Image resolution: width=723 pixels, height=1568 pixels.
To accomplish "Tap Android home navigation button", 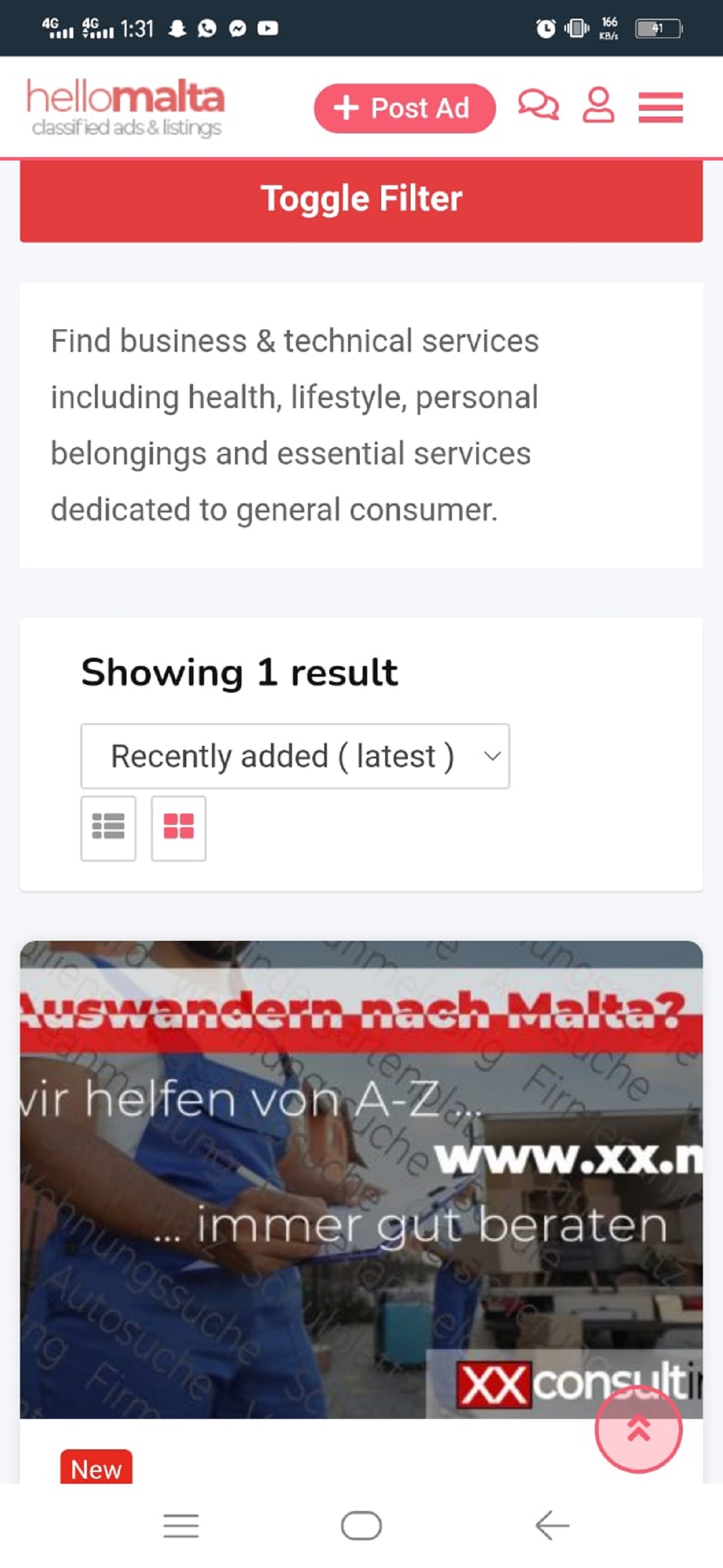I will click(x=361, y=1525).
